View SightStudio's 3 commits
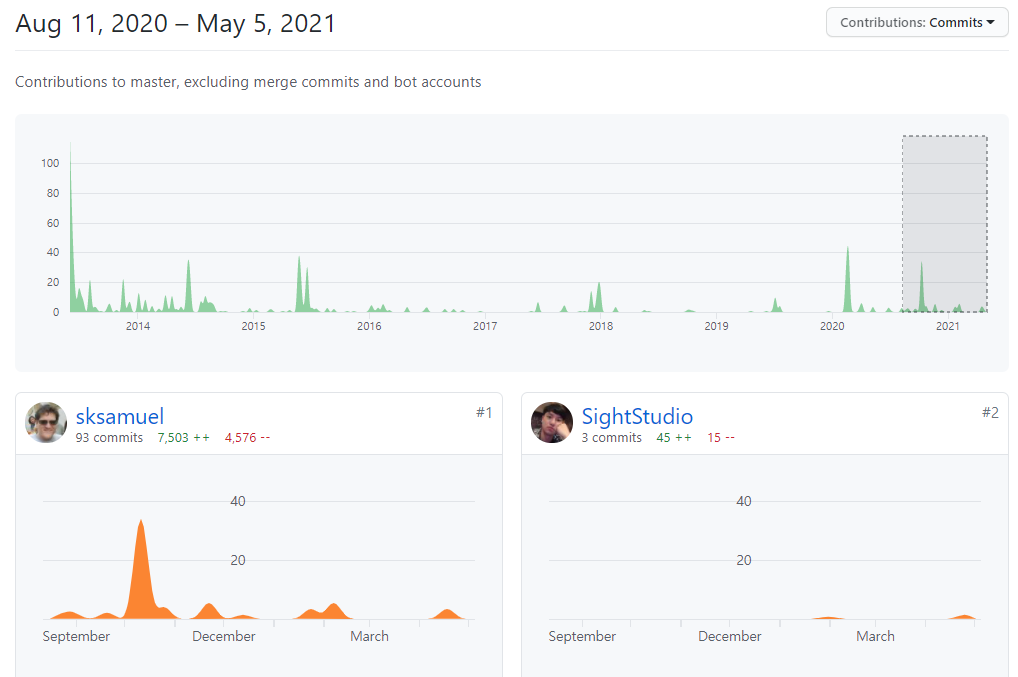The image size is (1018, 677). 612,438
